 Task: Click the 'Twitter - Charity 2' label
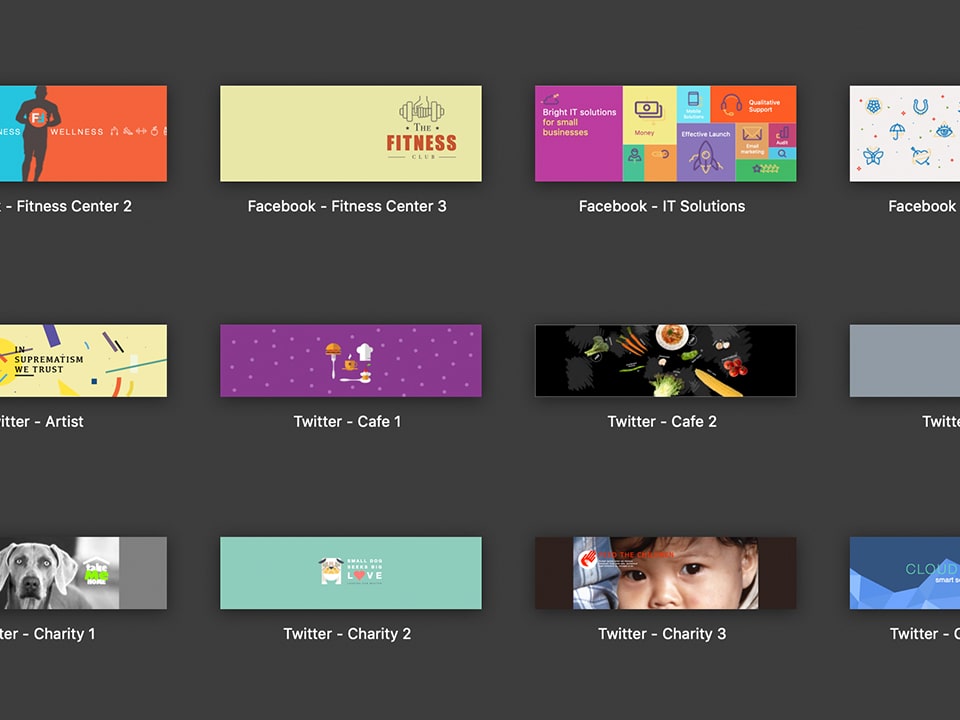(x=347, y=634)
